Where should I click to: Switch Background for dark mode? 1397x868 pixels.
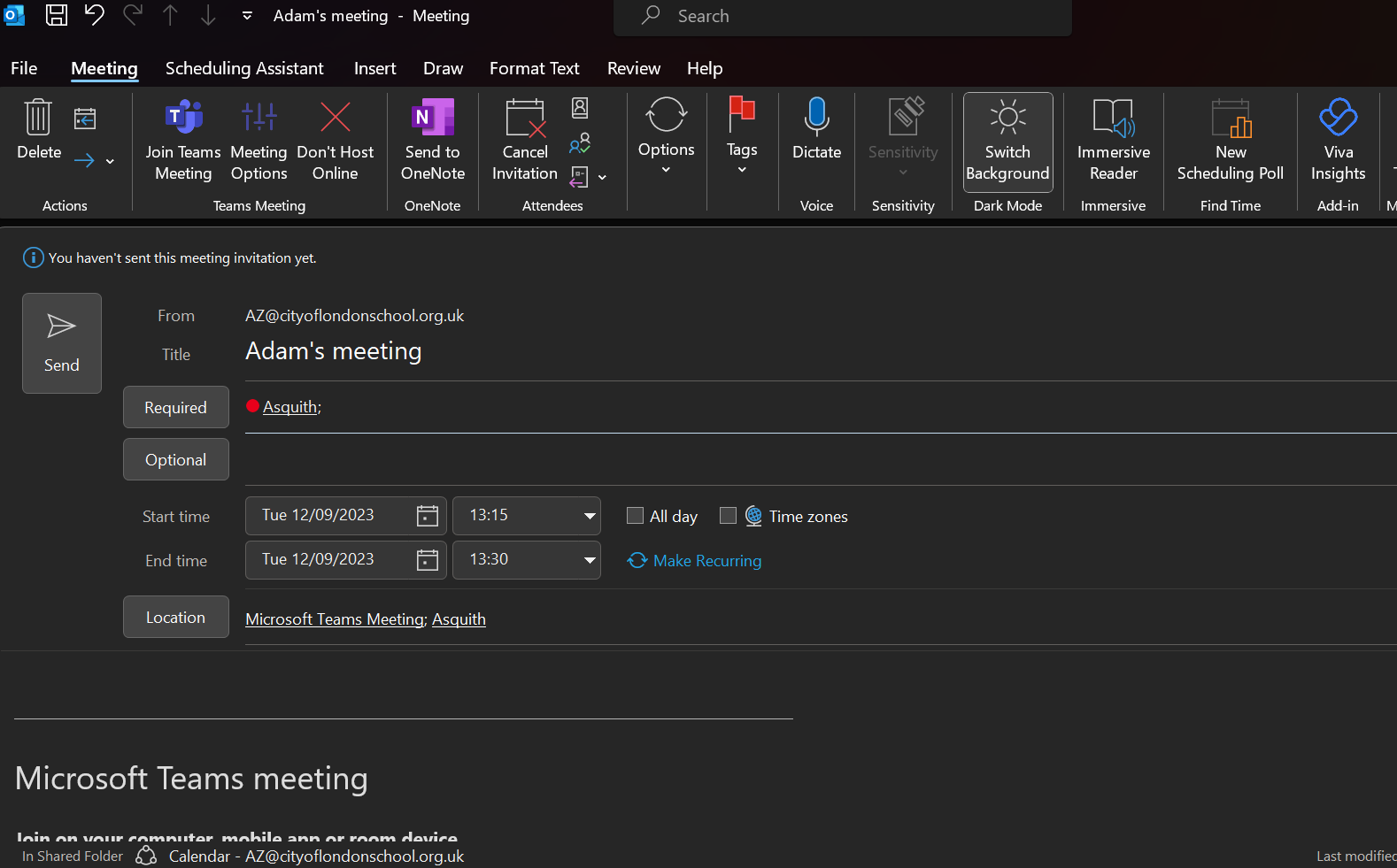pyautogui.click(x=1008, y=142)
